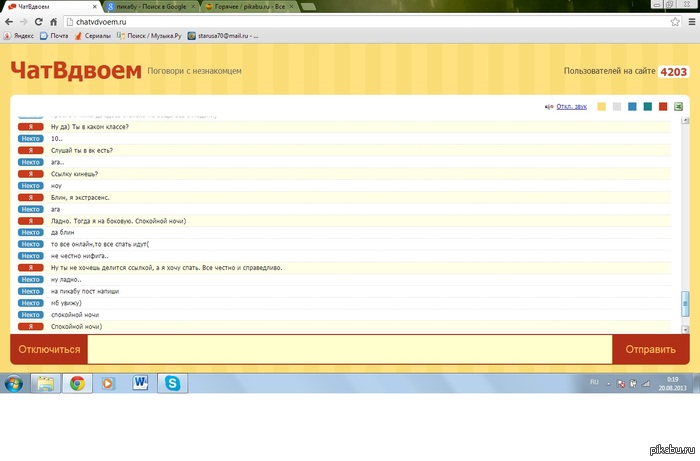Image resolution: width=700 pixels, height=461 pixels.
Task: Open the Яндекс bookmark
Action: coord(19,36)
